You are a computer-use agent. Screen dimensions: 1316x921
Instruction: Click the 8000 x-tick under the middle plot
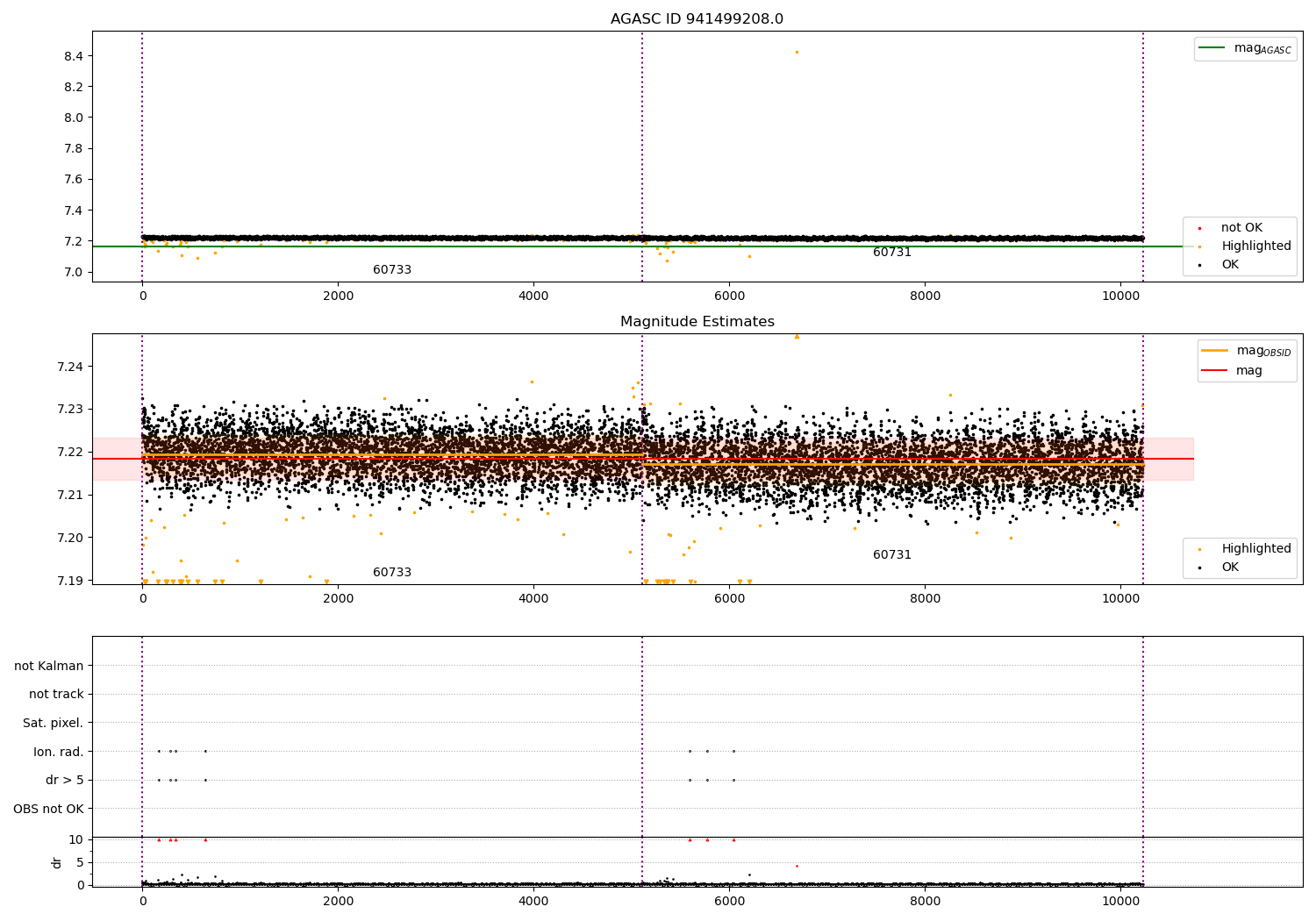[x=925, y=598]
